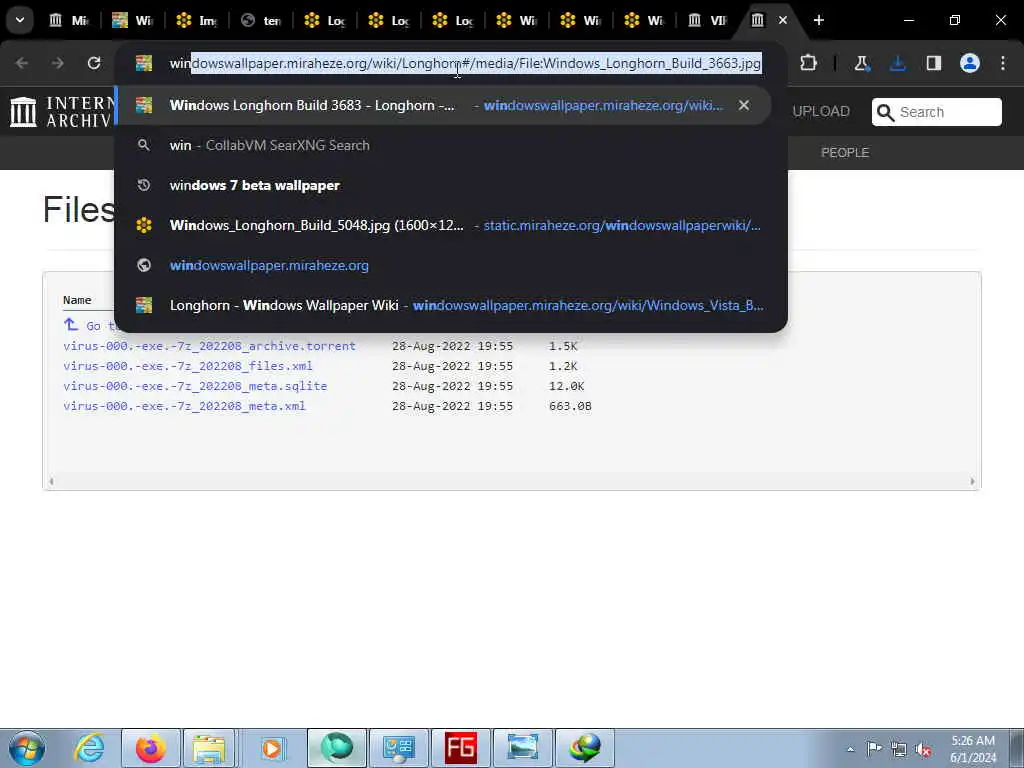Select 'Windows Longhorn Build 3683' suggestion

point(443,105)
